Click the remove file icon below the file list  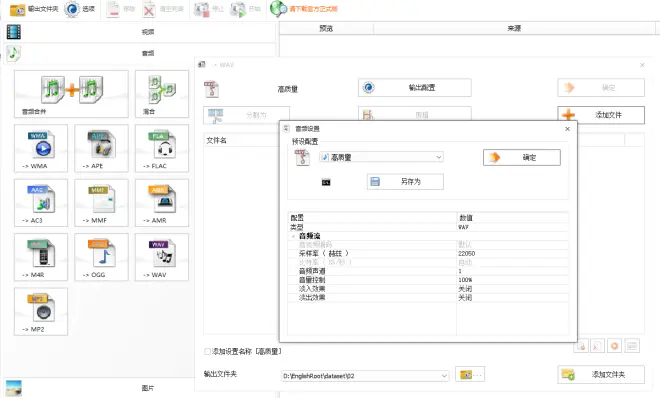tap(581, 346)
